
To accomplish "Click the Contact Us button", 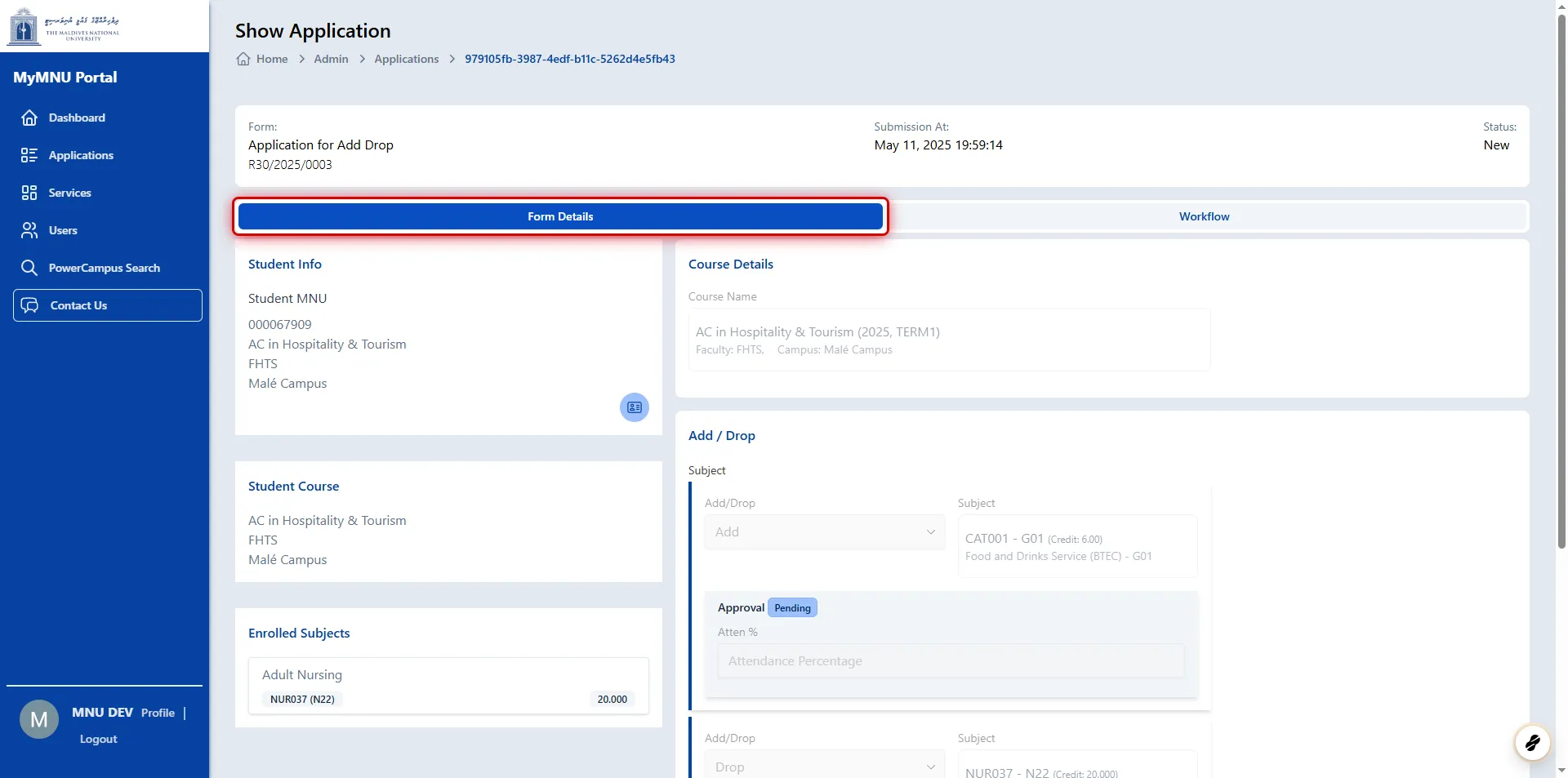I will 108,305.
